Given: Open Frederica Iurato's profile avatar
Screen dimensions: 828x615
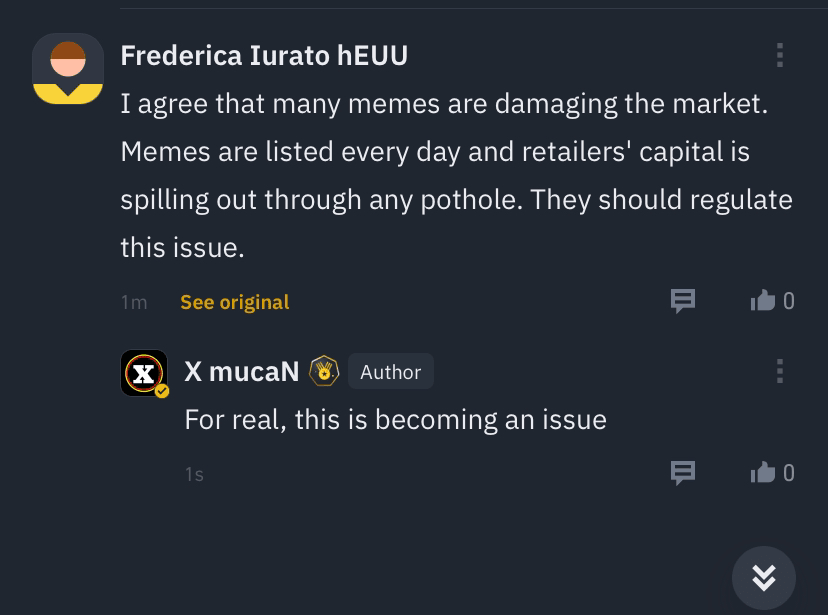Looking at the screenshot, I should [68, 69].
